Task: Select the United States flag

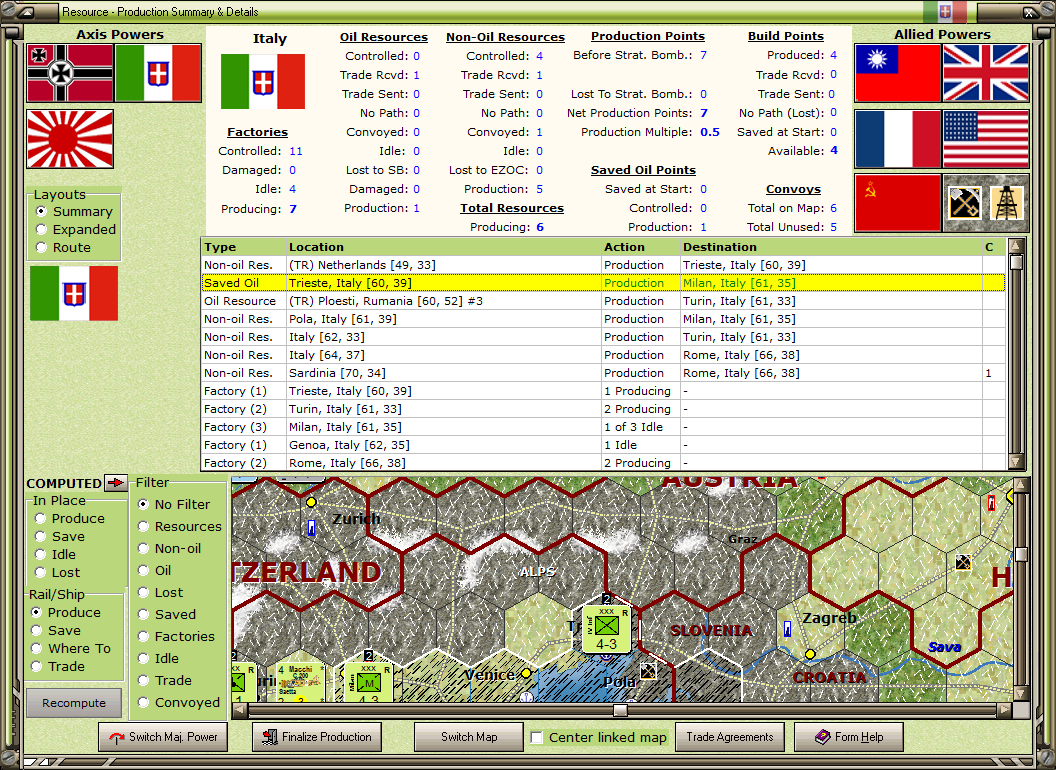Action: coord(986,139)
